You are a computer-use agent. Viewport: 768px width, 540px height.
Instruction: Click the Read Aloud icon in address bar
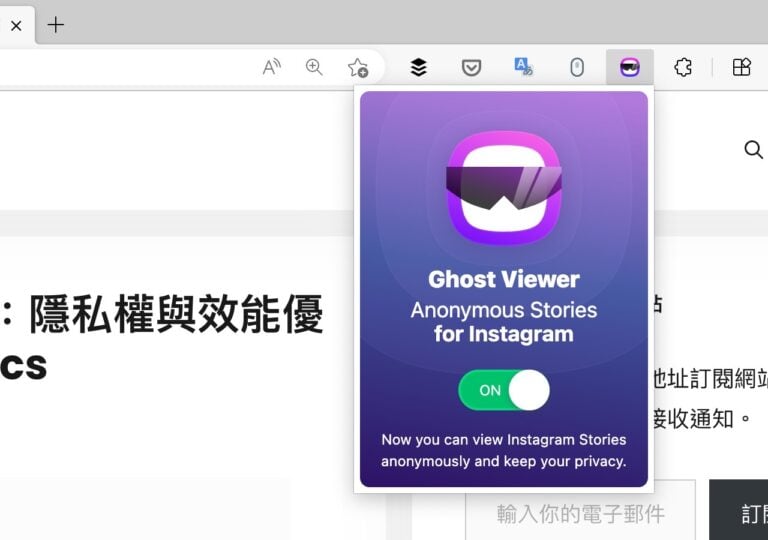(x=271, y=67)
